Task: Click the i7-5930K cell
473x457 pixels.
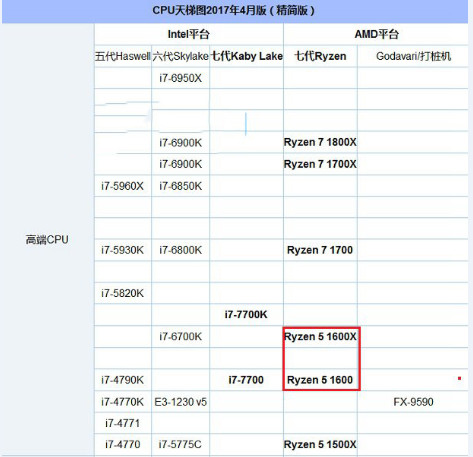Action: (x=122, y=250)
